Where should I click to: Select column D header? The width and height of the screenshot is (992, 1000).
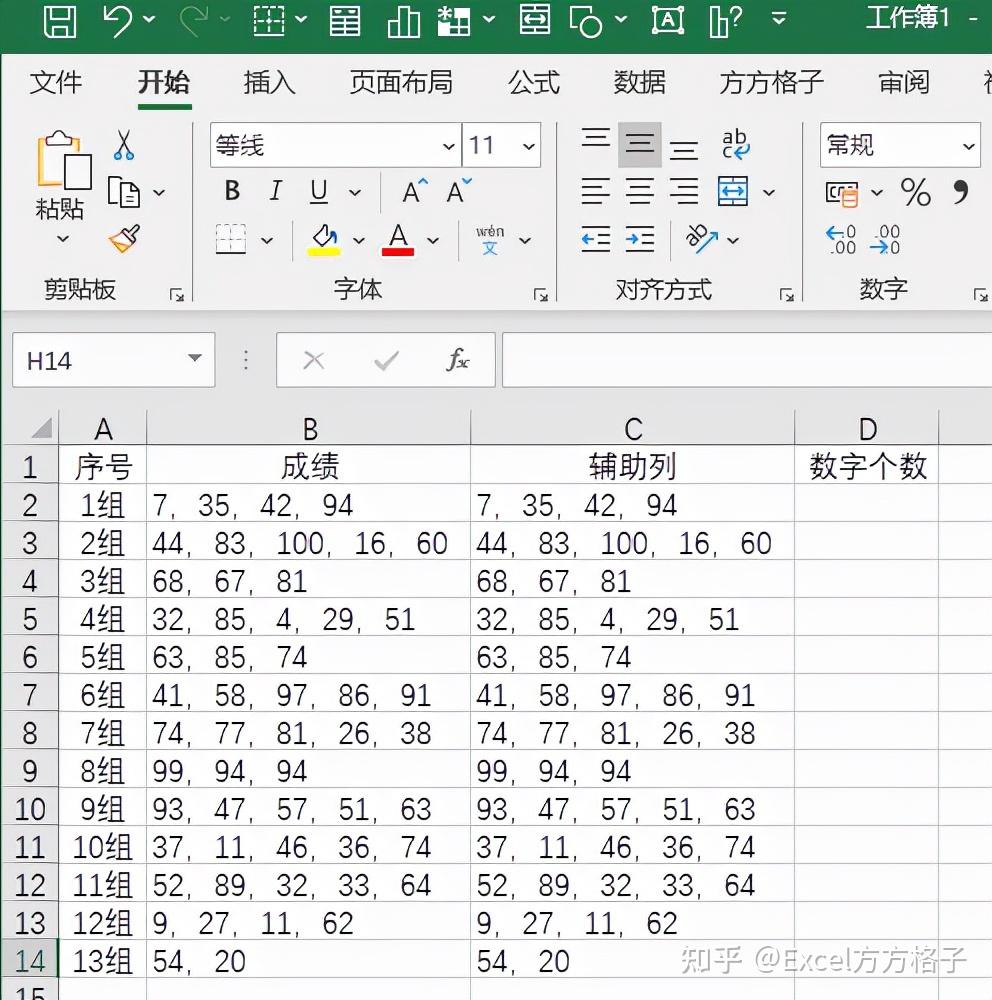[x=866, y=428]
